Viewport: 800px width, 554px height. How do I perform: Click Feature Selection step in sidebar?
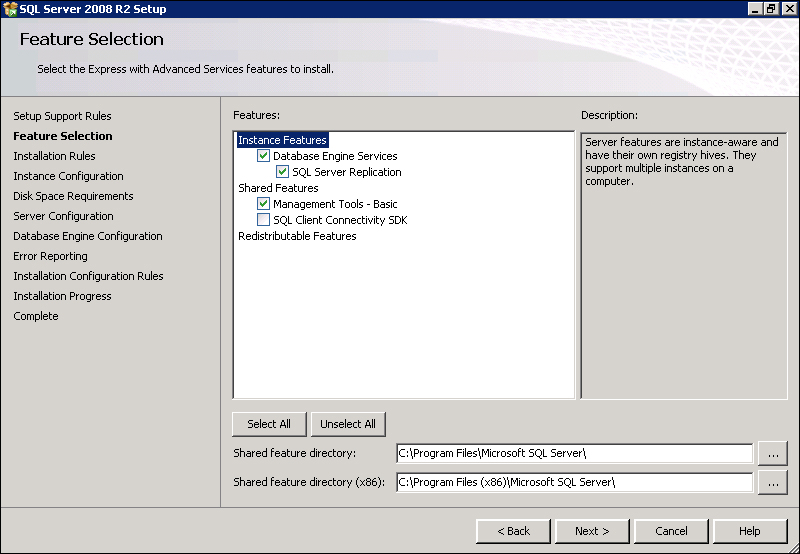click(63, 136)
